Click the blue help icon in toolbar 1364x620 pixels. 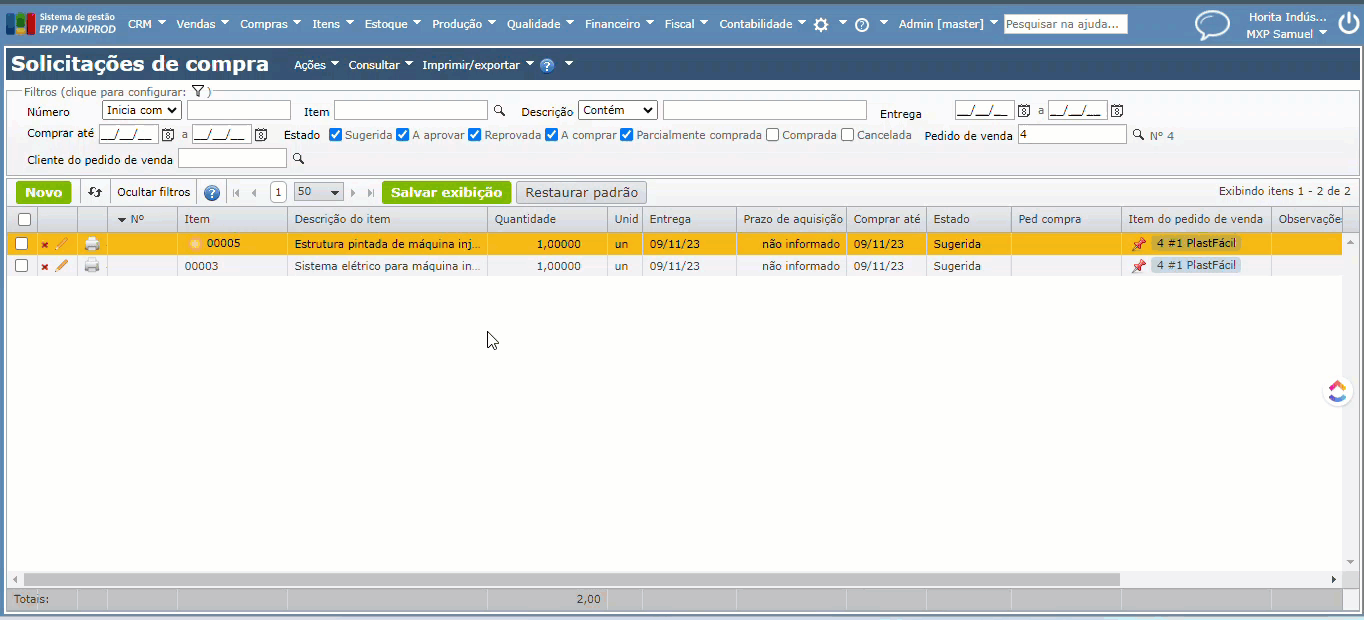(x=212, y=193)
